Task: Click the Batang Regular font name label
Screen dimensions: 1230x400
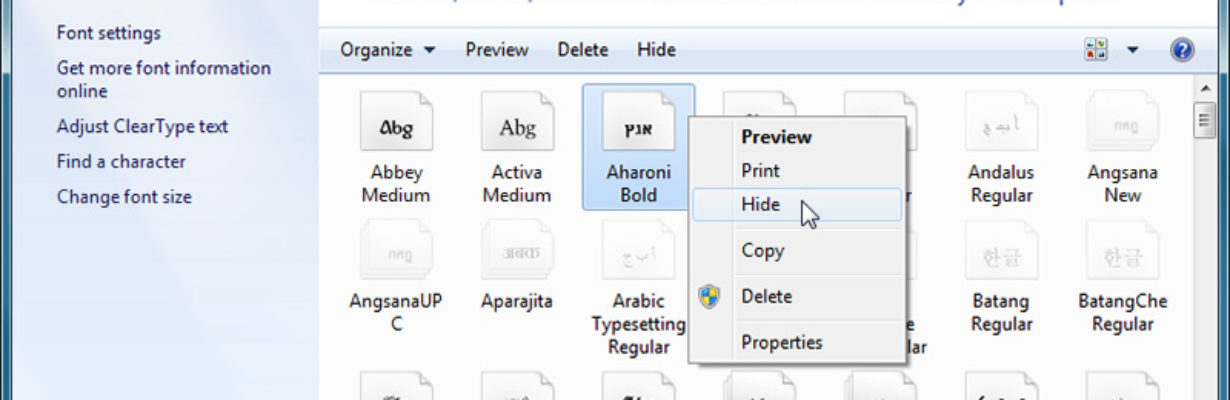Action: (1001, 313)
